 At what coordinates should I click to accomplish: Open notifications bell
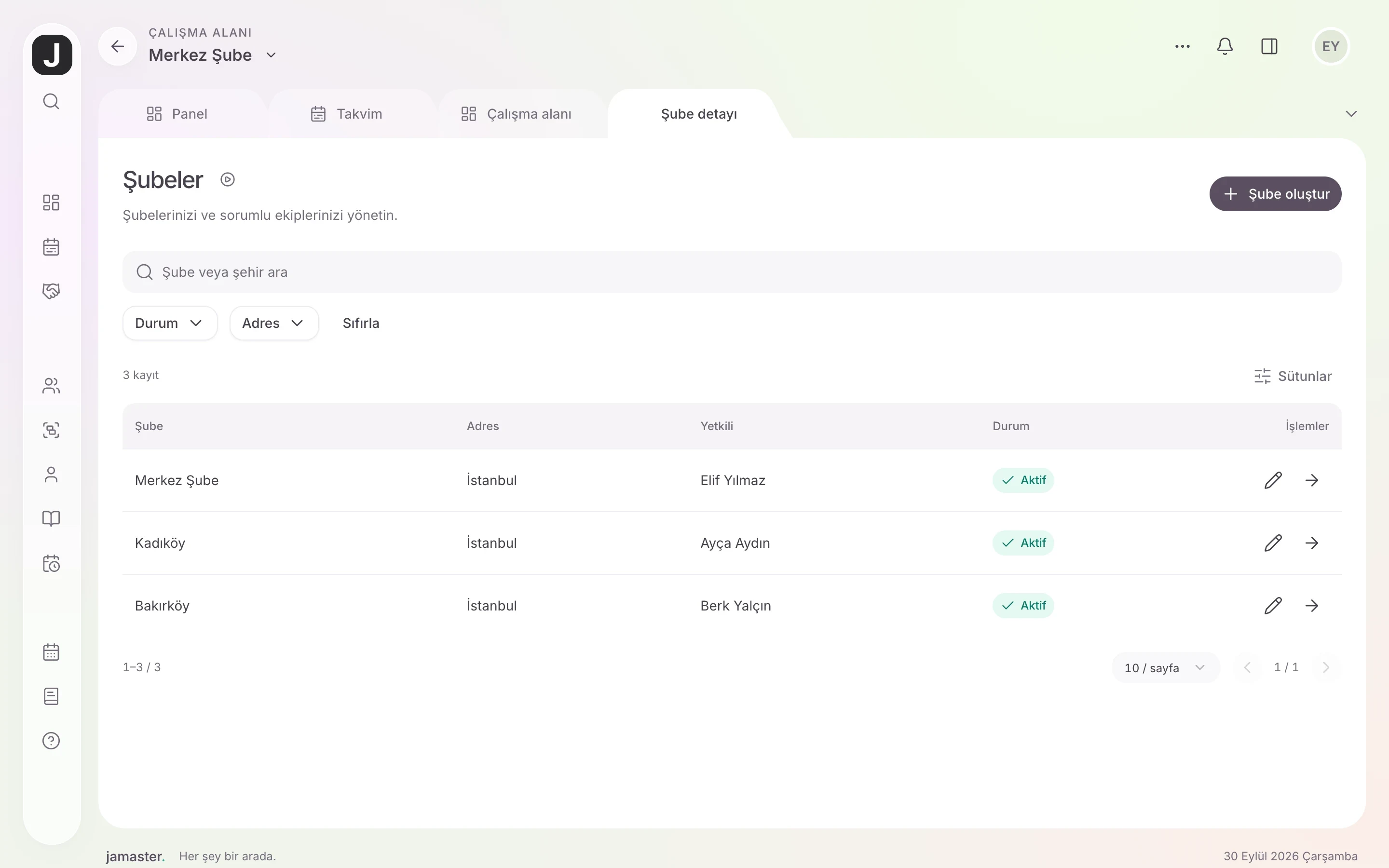click(1225, 46)
